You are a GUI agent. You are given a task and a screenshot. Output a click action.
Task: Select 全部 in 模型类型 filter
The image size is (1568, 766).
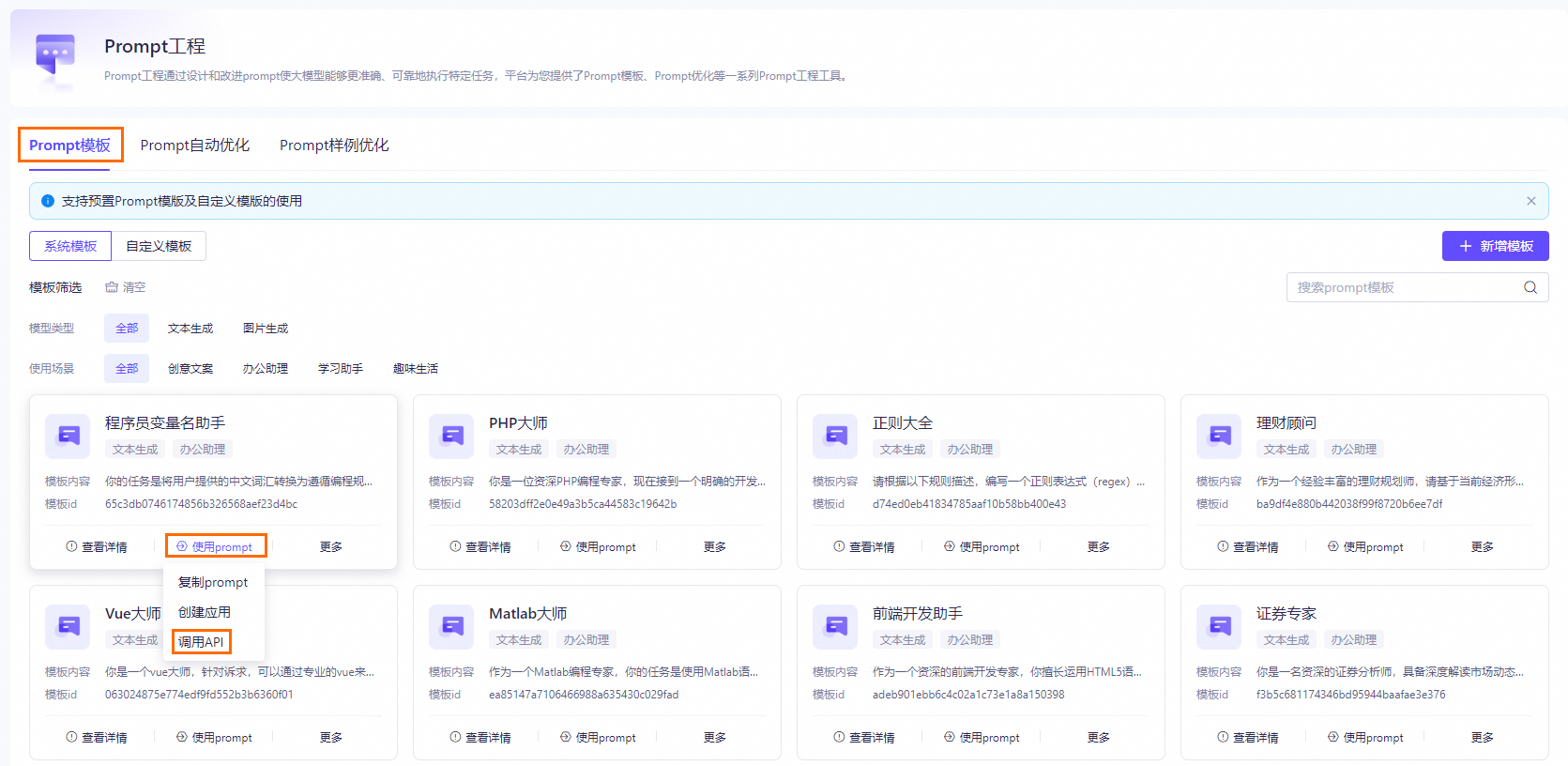tap(127, 328)
